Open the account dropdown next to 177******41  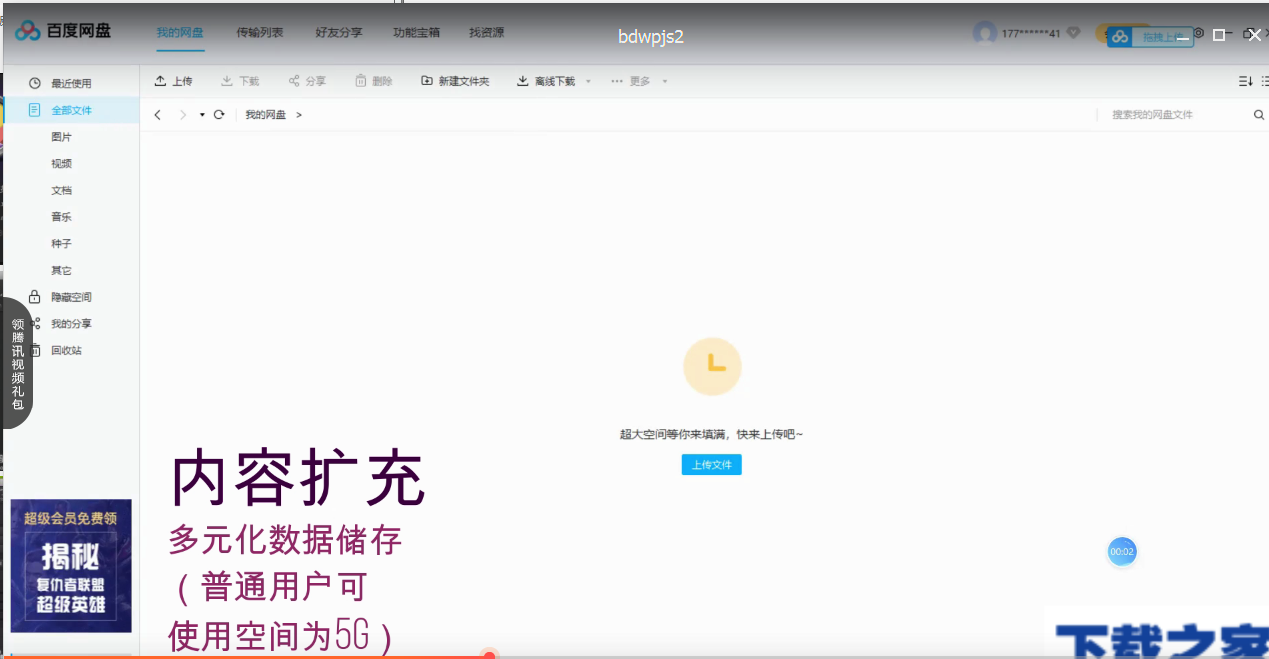1071,32
